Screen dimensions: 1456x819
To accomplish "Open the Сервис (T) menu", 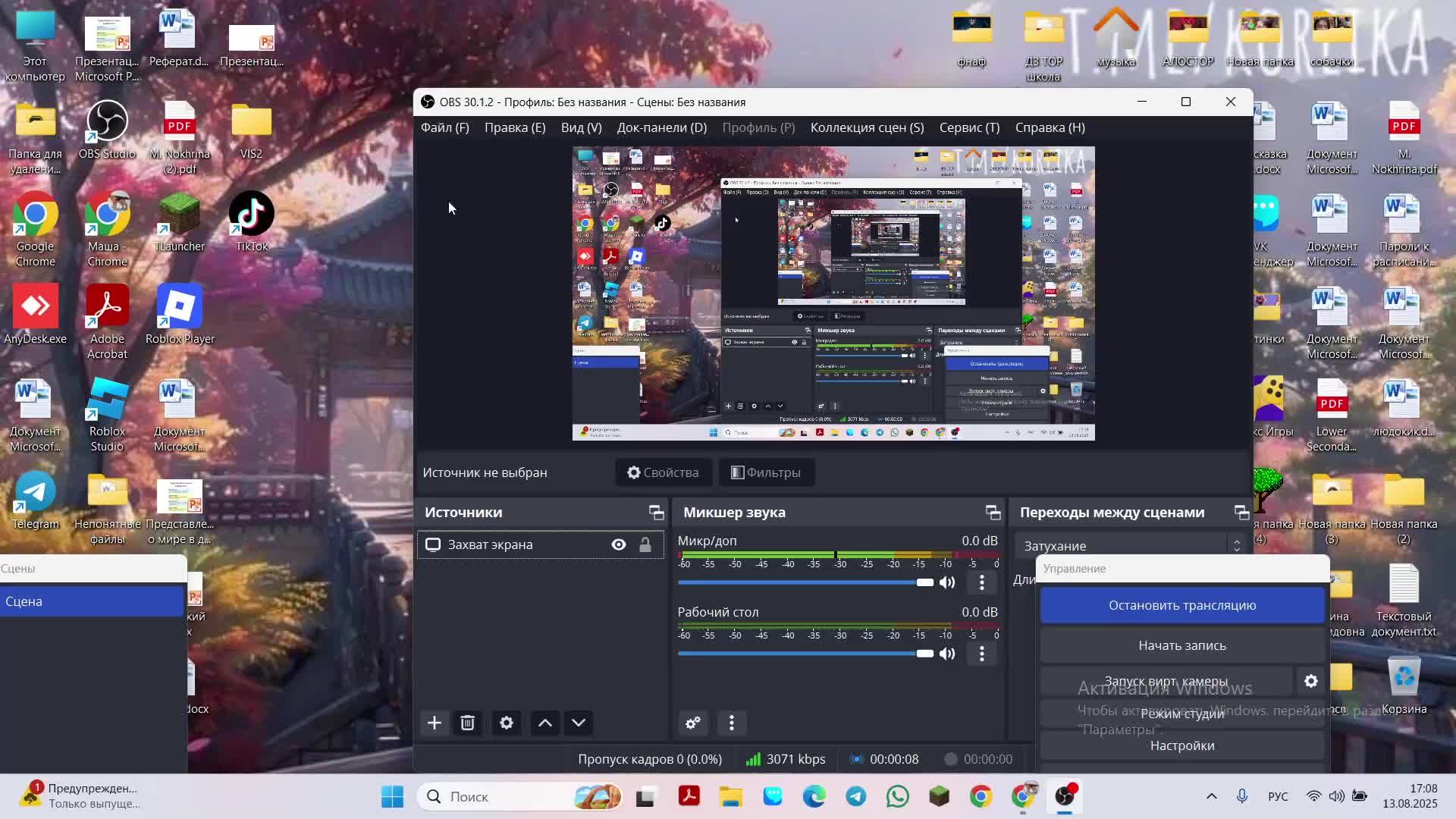I will tap(969, 127).
